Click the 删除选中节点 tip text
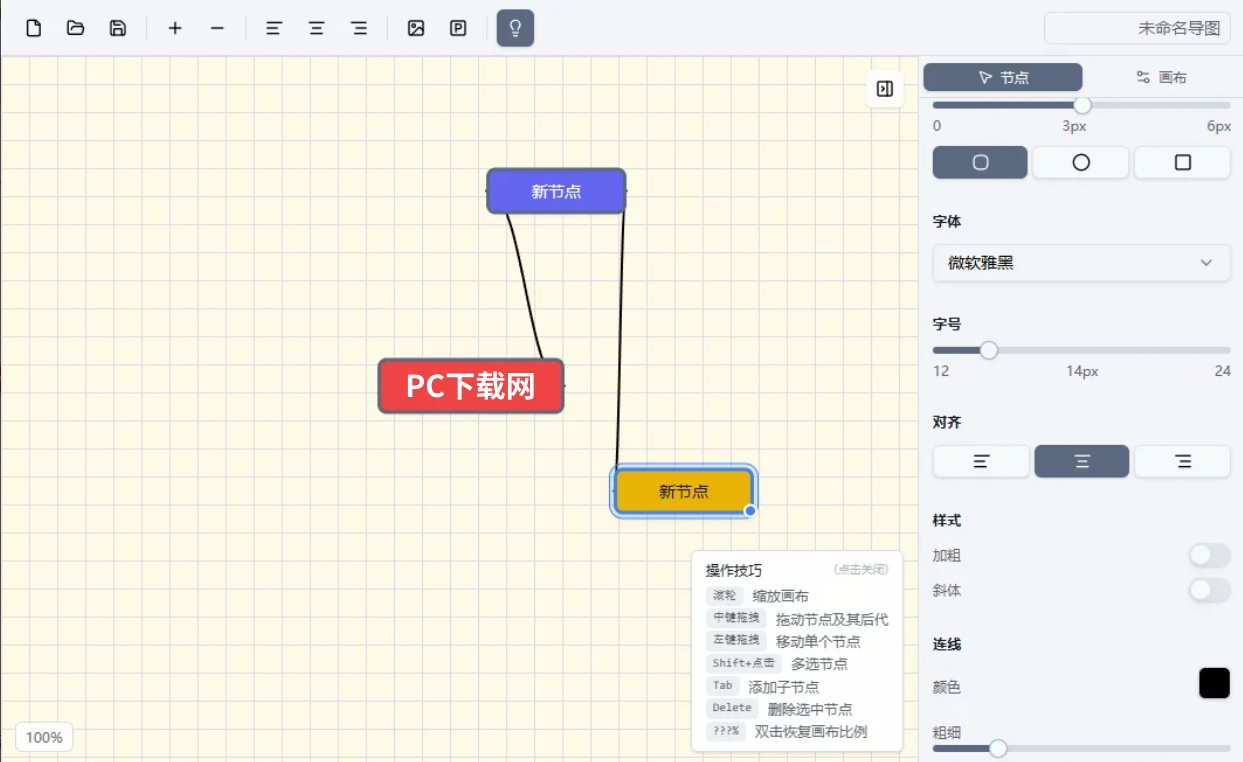 click(810, 709)
